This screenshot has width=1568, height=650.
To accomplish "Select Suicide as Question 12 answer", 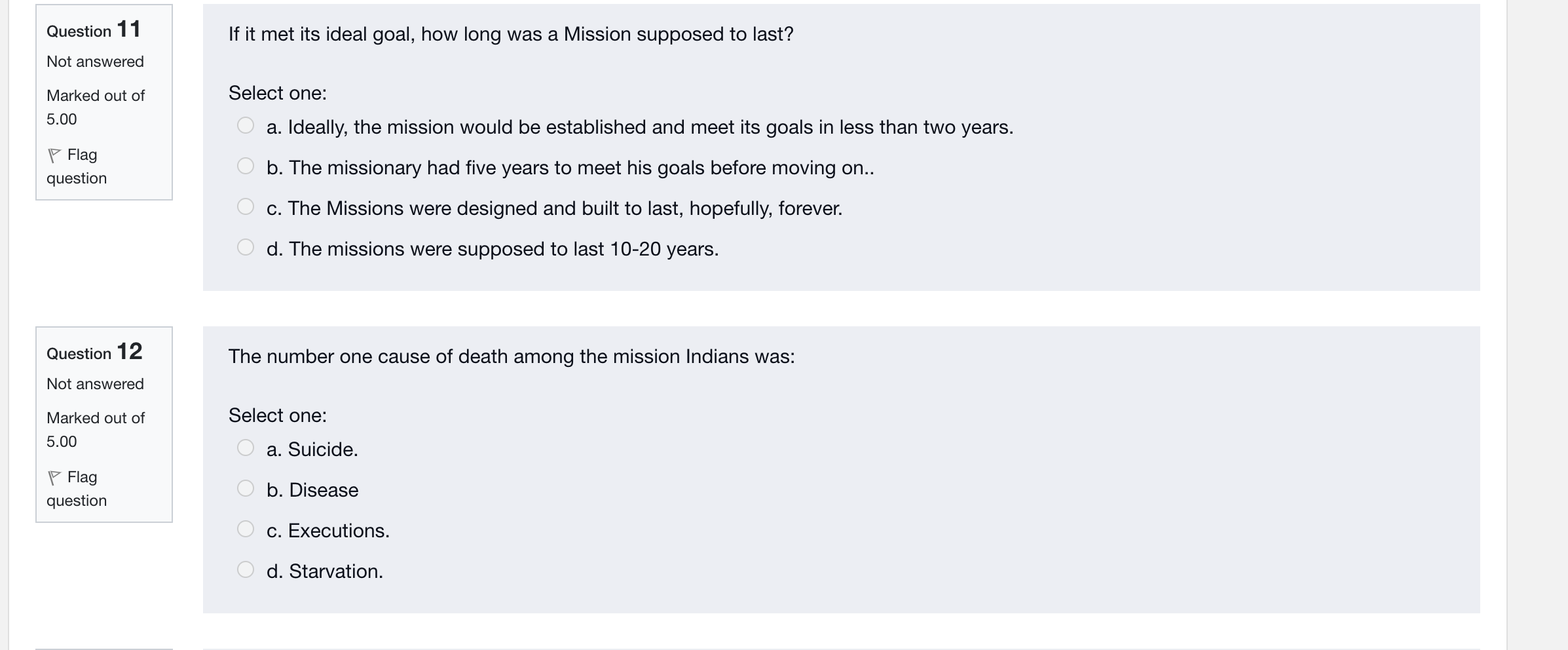I will click(x=246, y=448).
